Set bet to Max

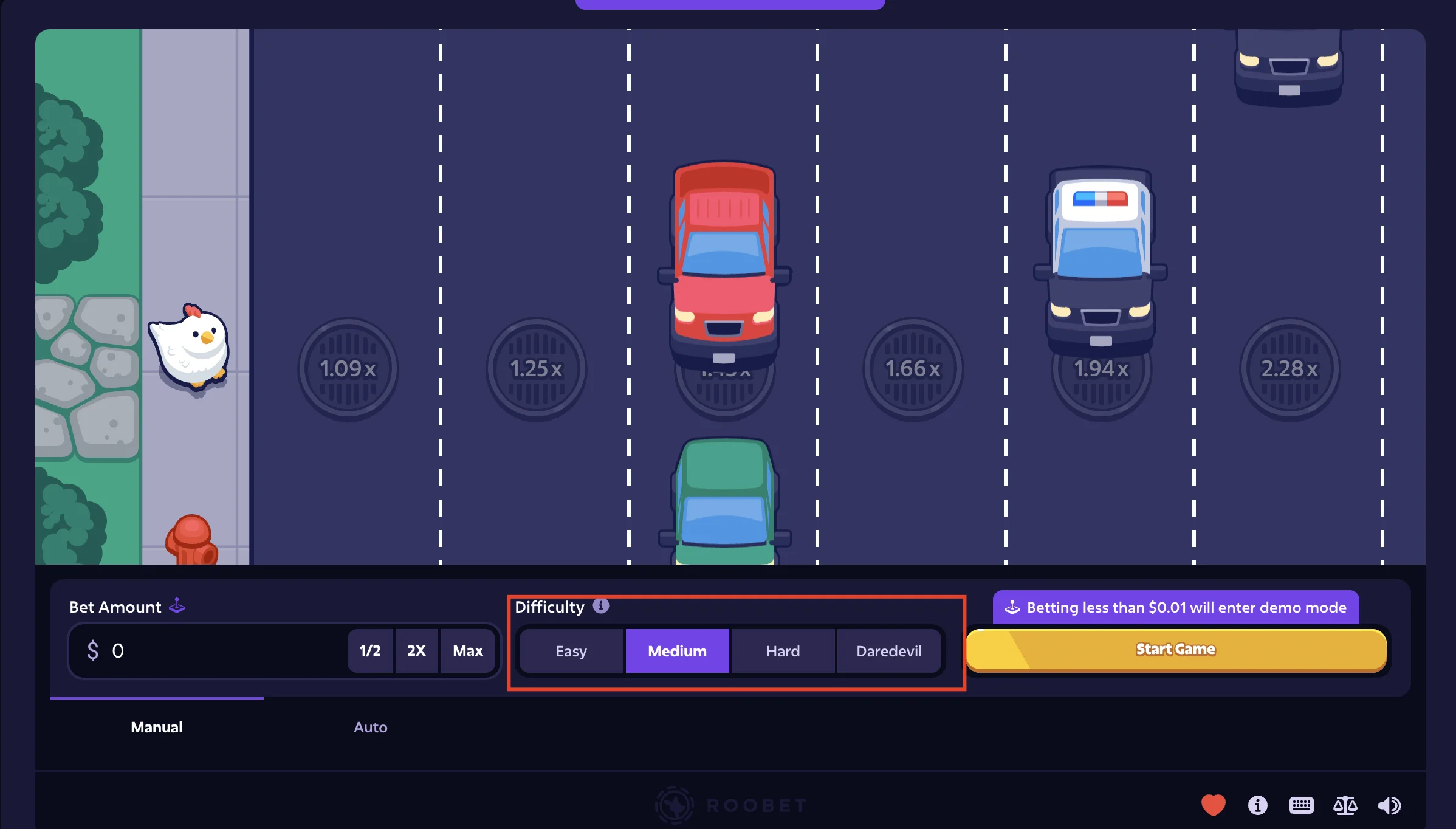pyautogui.click(x=468, y=650)
